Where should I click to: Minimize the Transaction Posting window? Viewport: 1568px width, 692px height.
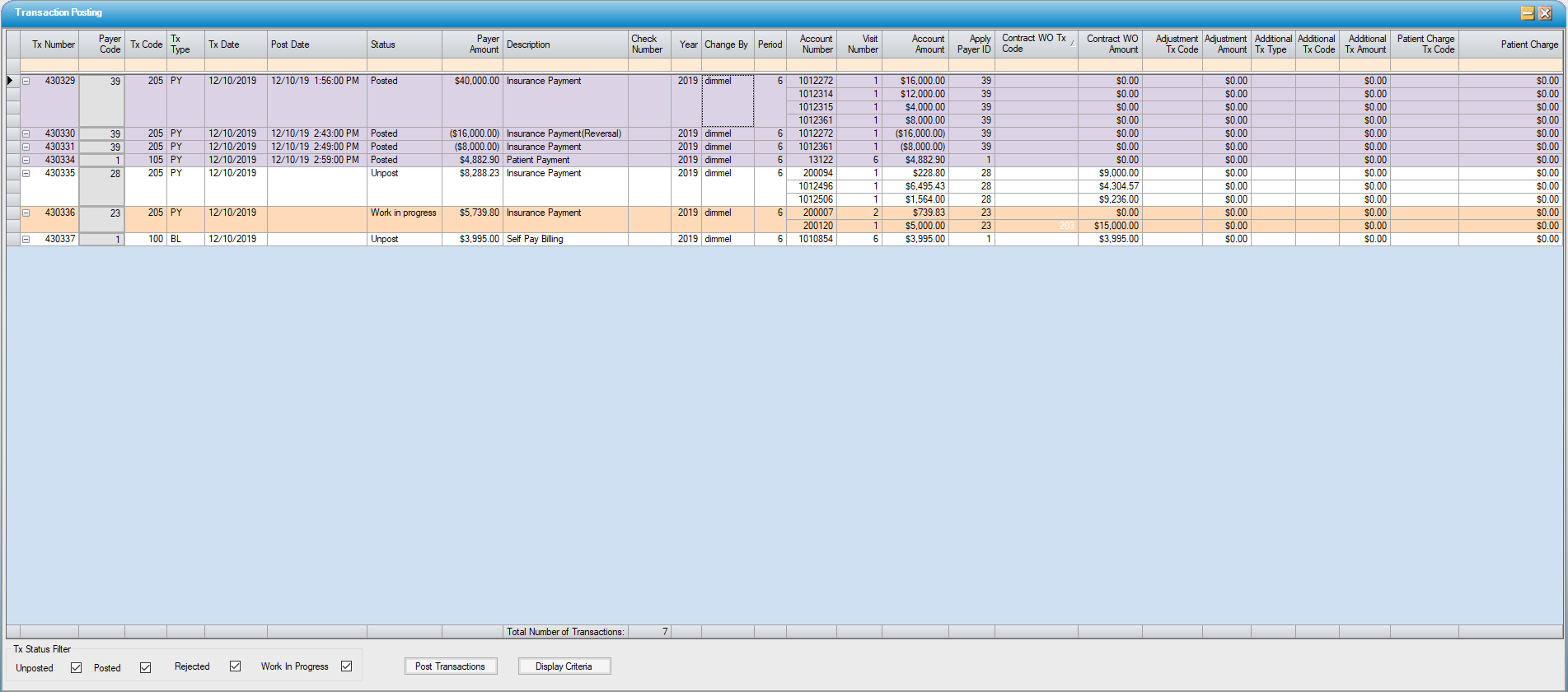pyautogui.click(x=1527, y=13)
